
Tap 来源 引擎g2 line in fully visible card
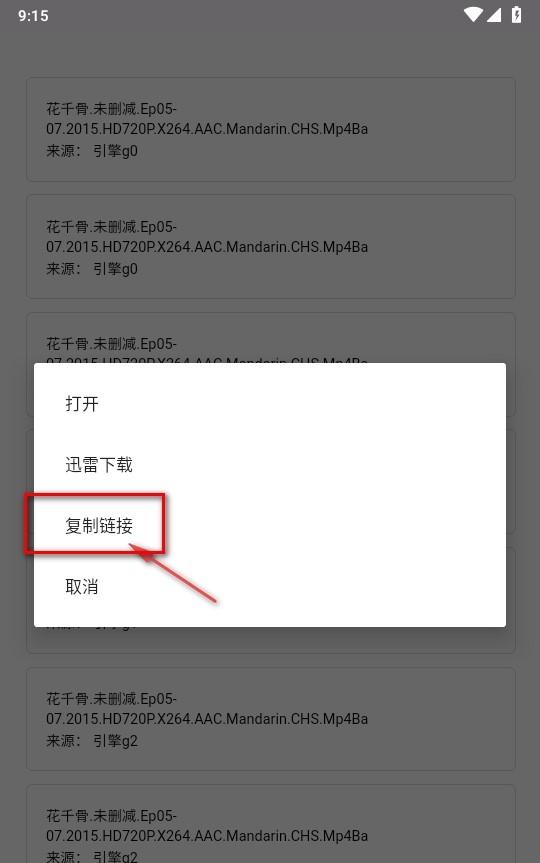point(92,741)
